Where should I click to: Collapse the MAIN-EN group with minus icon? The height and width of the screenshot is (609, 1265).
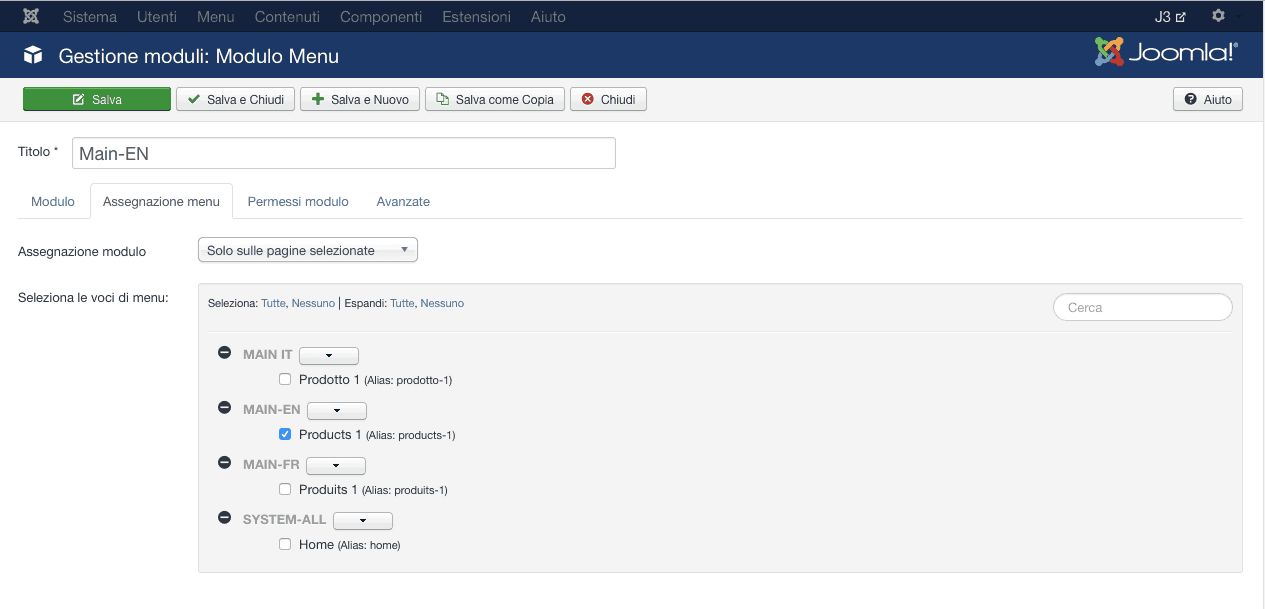225,408
